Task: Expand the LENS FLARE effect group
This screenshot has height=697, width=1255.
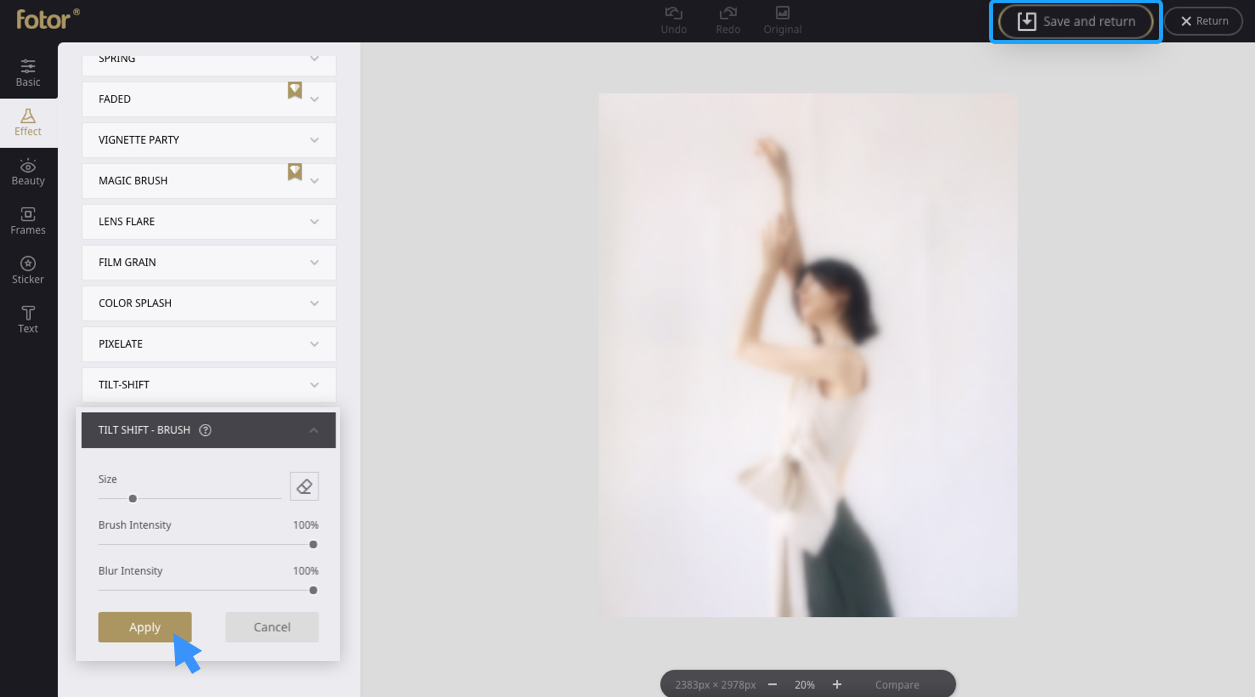Action: (x=209, y=222)
